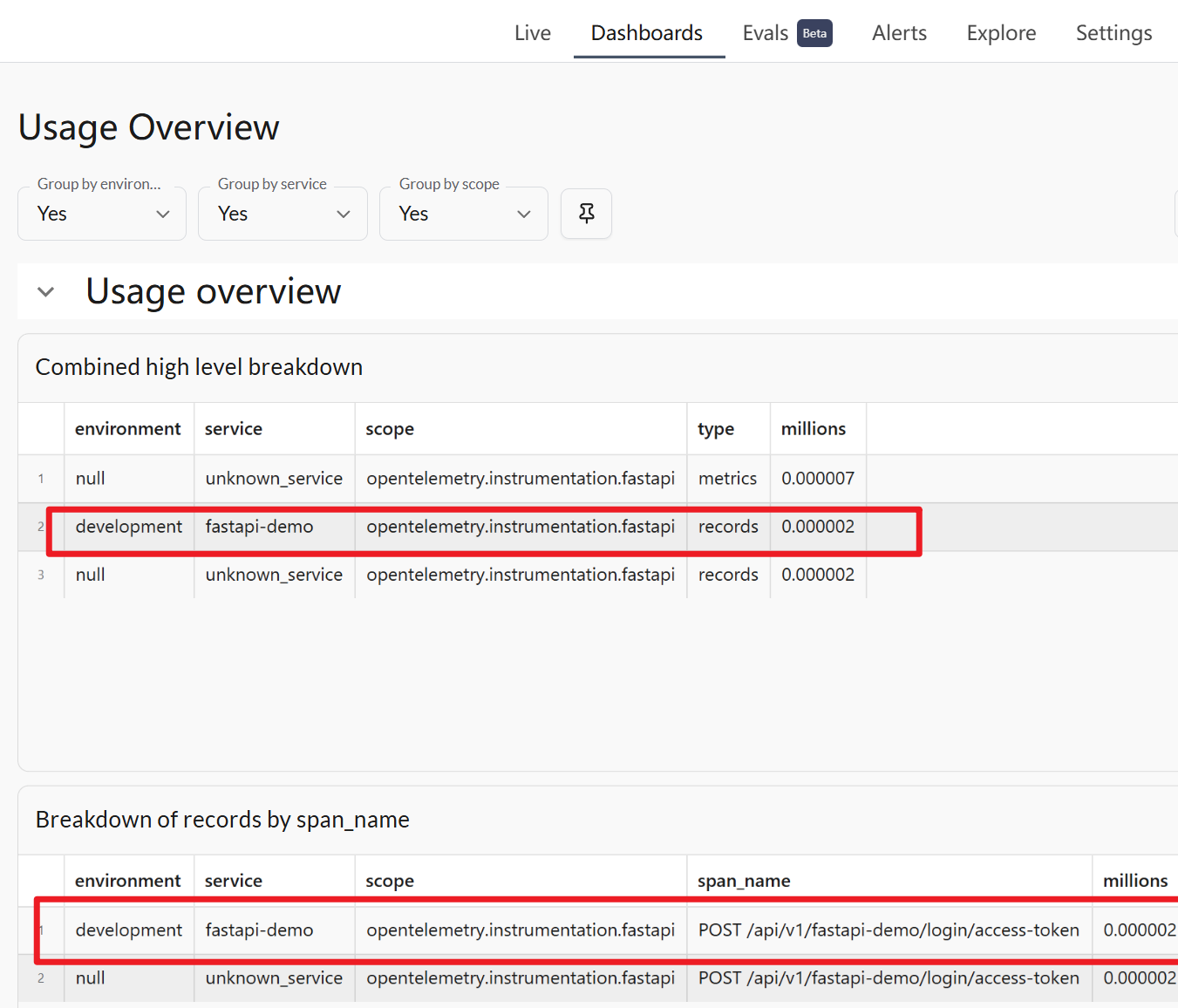Click the Beta badge next to Evals
Screen dimensions: 1178x1008
click(x=814, y=33)
